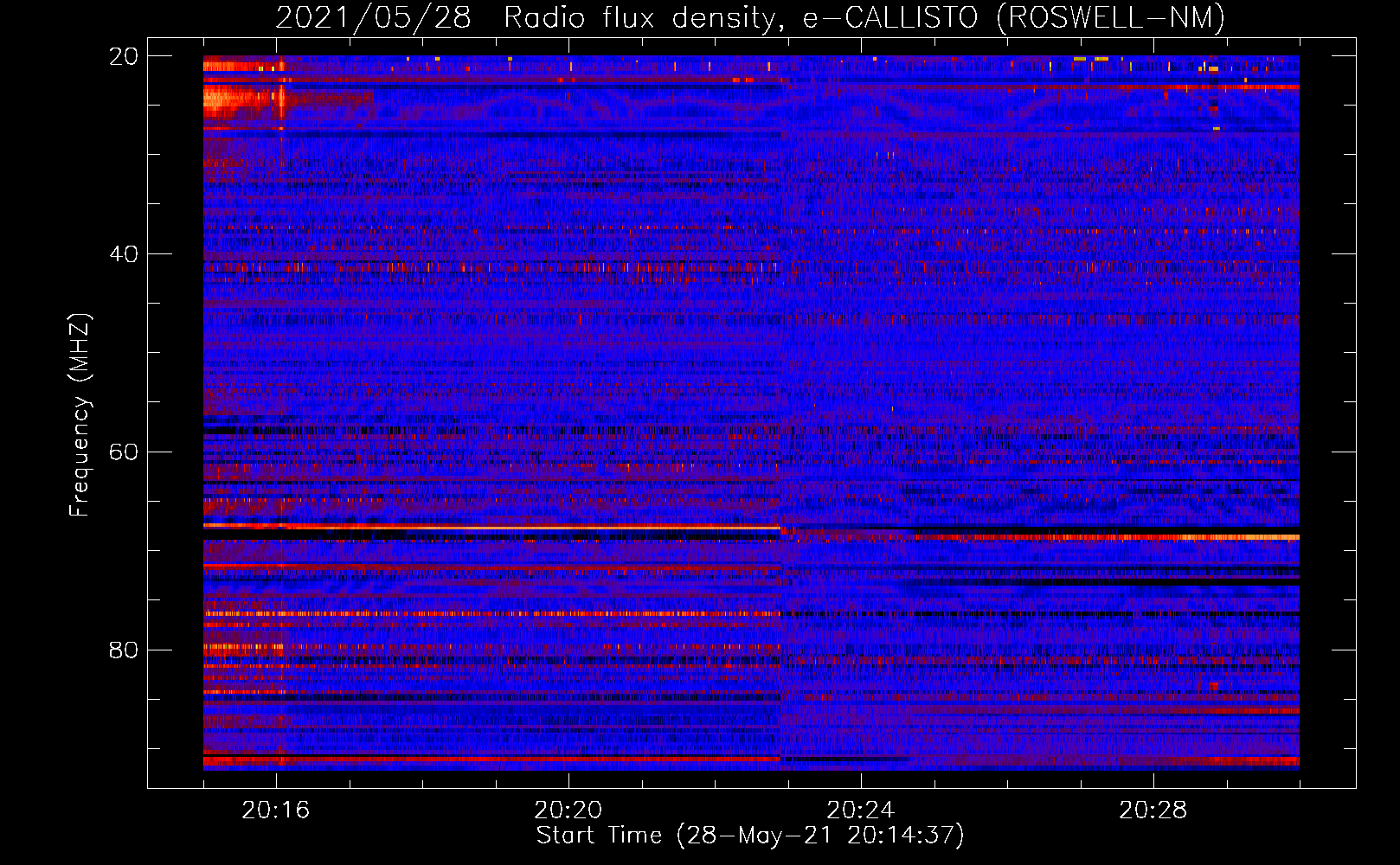The width and height of the screenshot is (1400, 865).
Task: Click the '80' frequency tick label
Action: [x=124, y=650]
